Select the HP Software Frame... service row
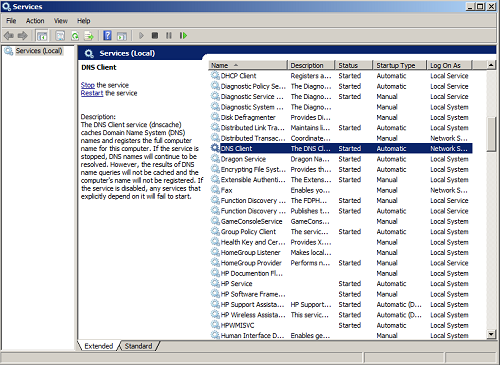 (x=341, y=294)
